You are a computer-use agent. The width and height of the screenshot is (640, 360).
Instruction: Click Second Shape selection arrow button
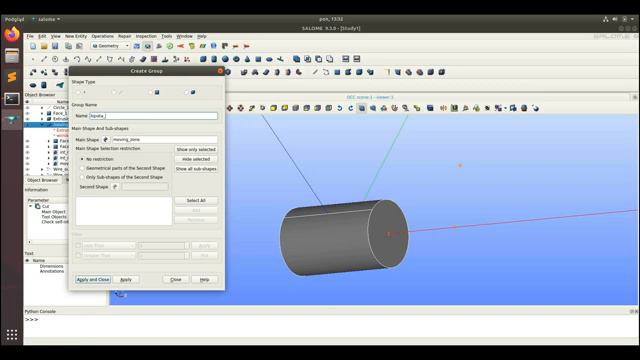point(115,187)
